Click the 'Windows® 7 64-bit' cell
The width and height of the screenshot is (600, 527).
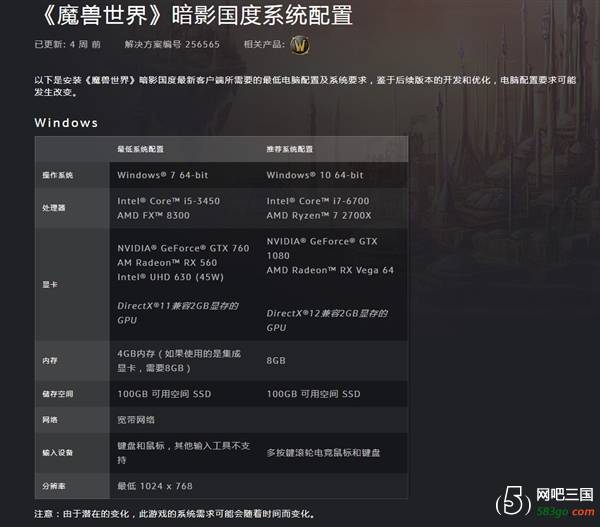[163, 175]
